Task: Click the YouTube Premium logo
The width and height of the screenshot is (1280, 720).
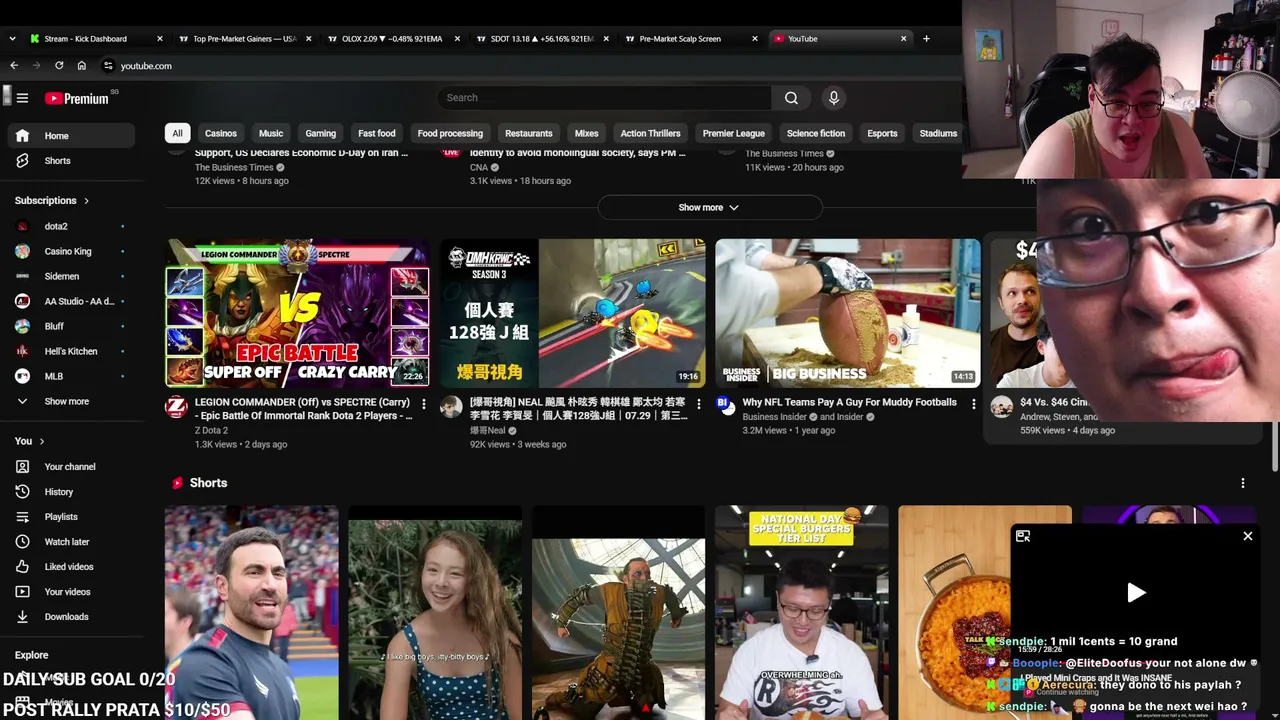Action: tap(77, 98)
